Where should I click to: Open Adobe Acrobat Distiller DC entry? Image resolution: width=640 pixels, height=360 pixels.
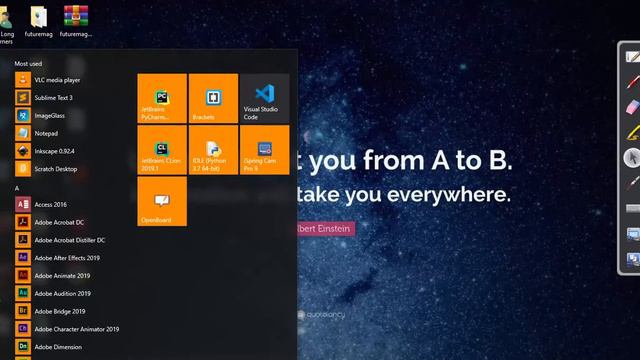click(x=67, y=240)
